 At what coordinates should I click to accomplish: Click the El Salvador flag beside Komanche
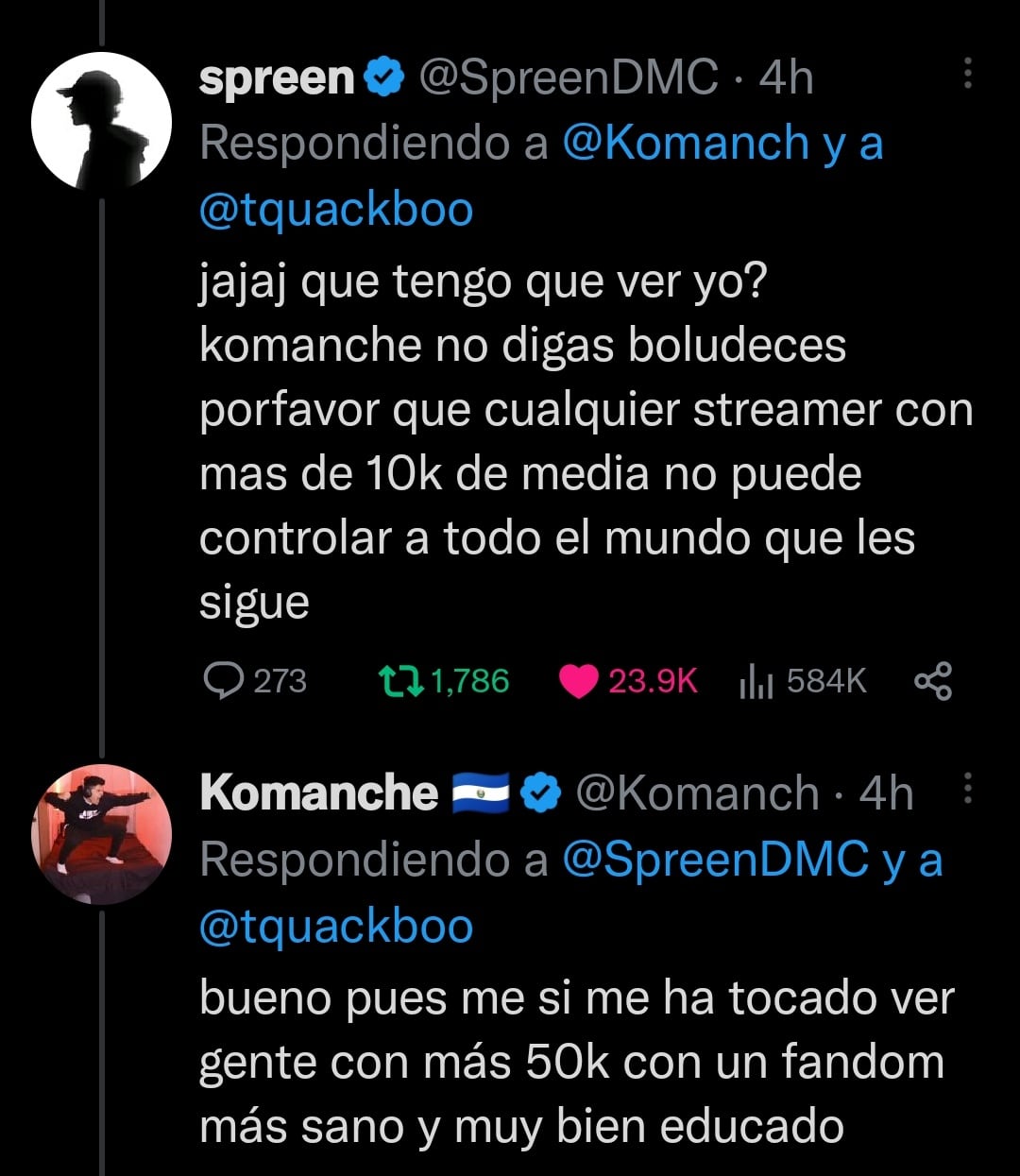(x=481, y=793)
